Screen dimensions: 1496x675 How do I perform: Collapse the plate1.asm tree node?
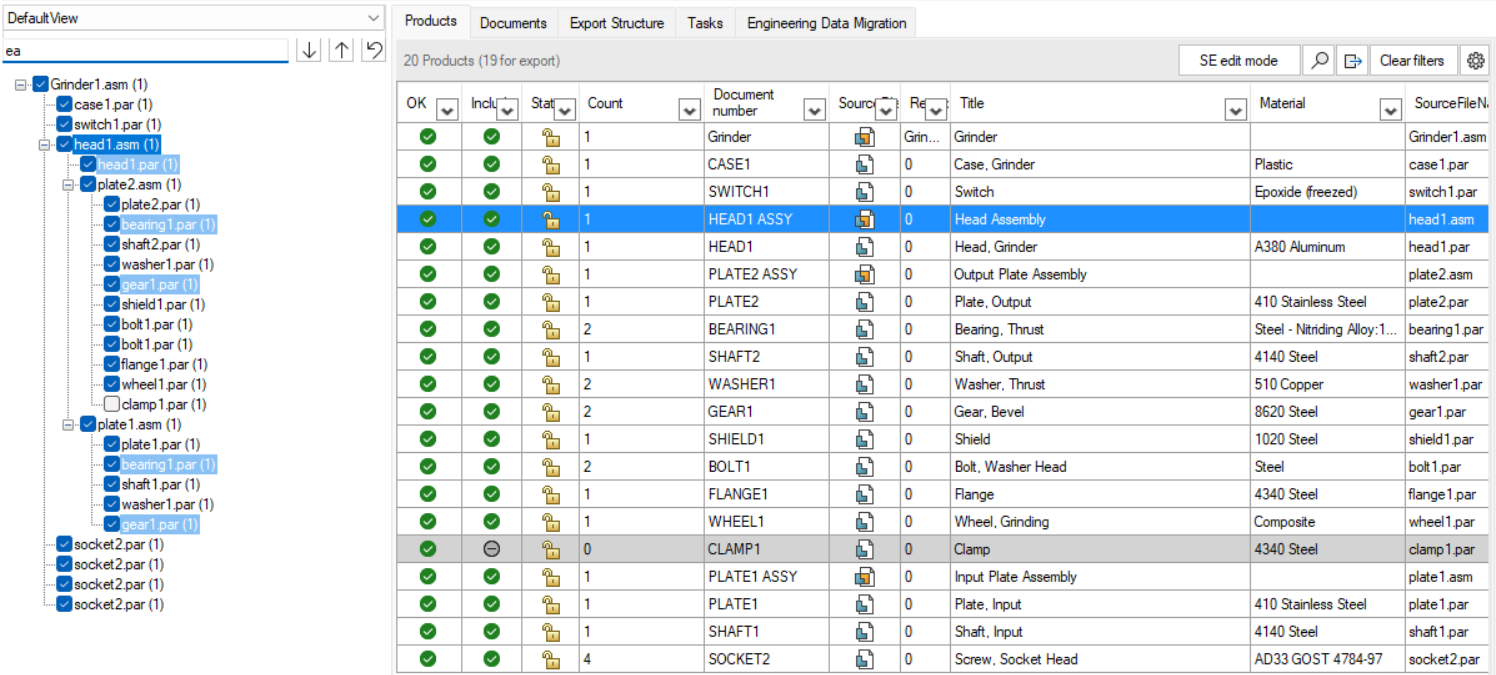[69, 425]
